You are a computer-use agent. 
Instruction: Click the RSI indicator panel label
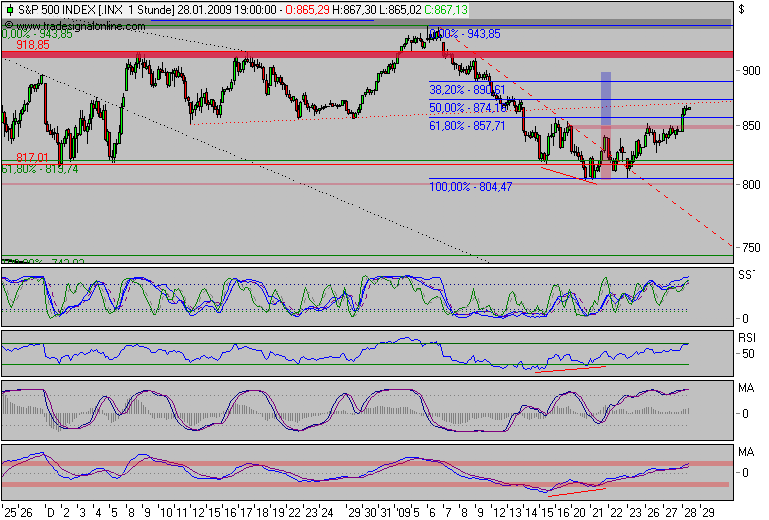click(746, 338)
